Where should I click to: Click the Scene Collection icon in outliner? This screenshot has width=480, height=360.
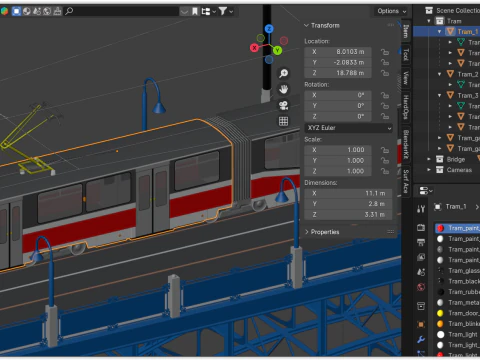[429, 10]
